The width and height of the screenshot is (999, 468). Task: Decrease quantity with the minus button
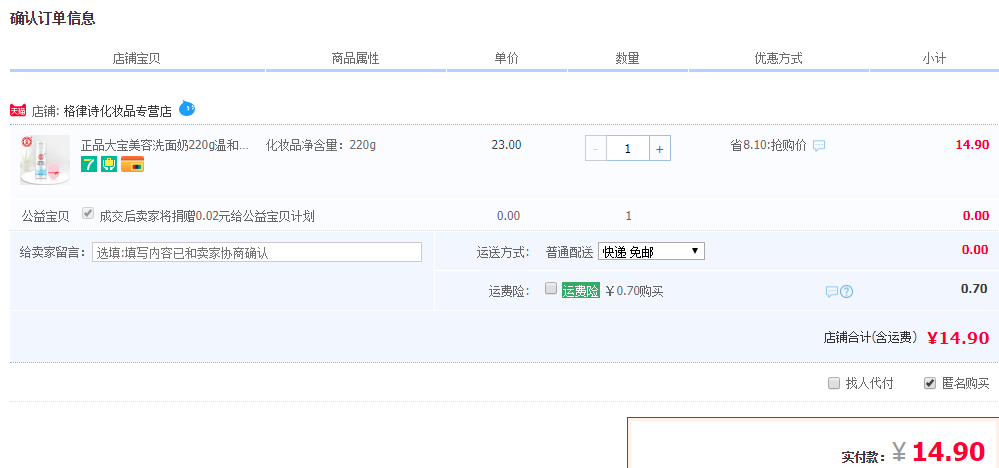click(596, 148)
